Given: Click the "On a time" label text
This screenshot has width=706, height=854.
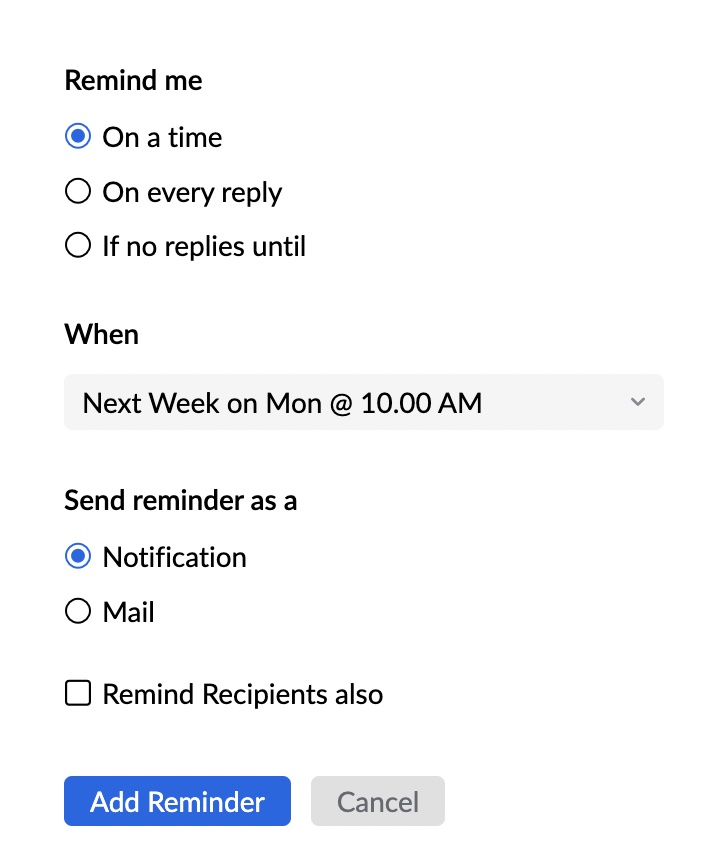Looking at the screenshot, I should tap(160, 137).
